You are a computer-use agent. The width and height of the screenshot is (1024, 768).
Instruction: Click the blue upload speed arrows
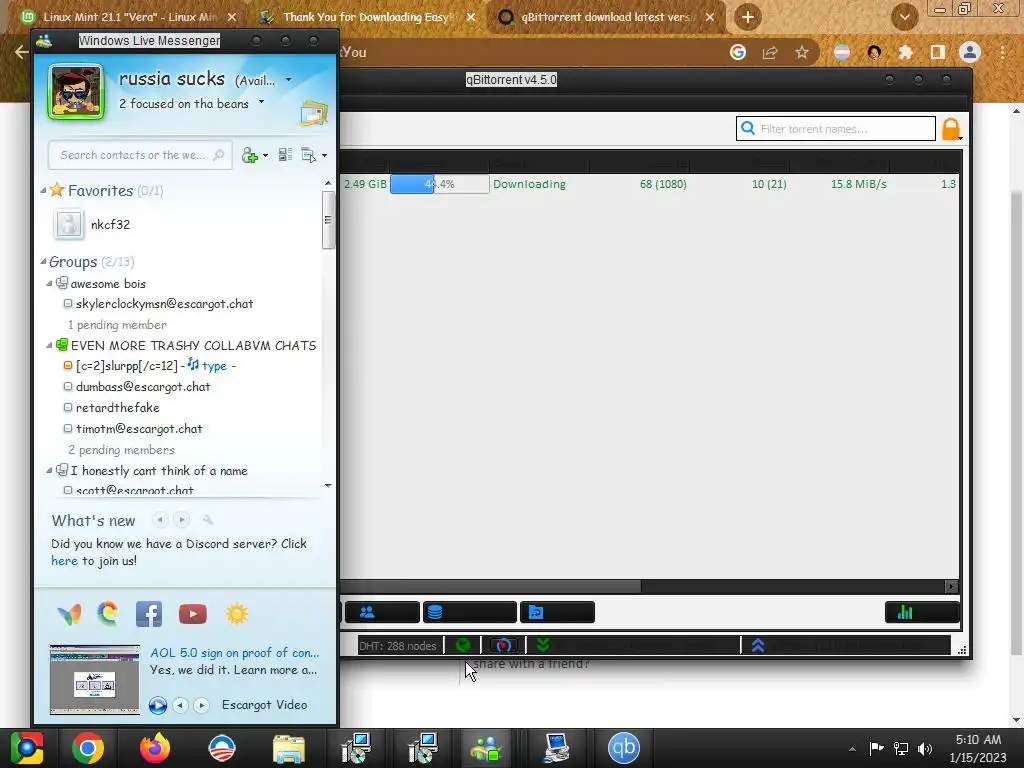coord(758,645)
